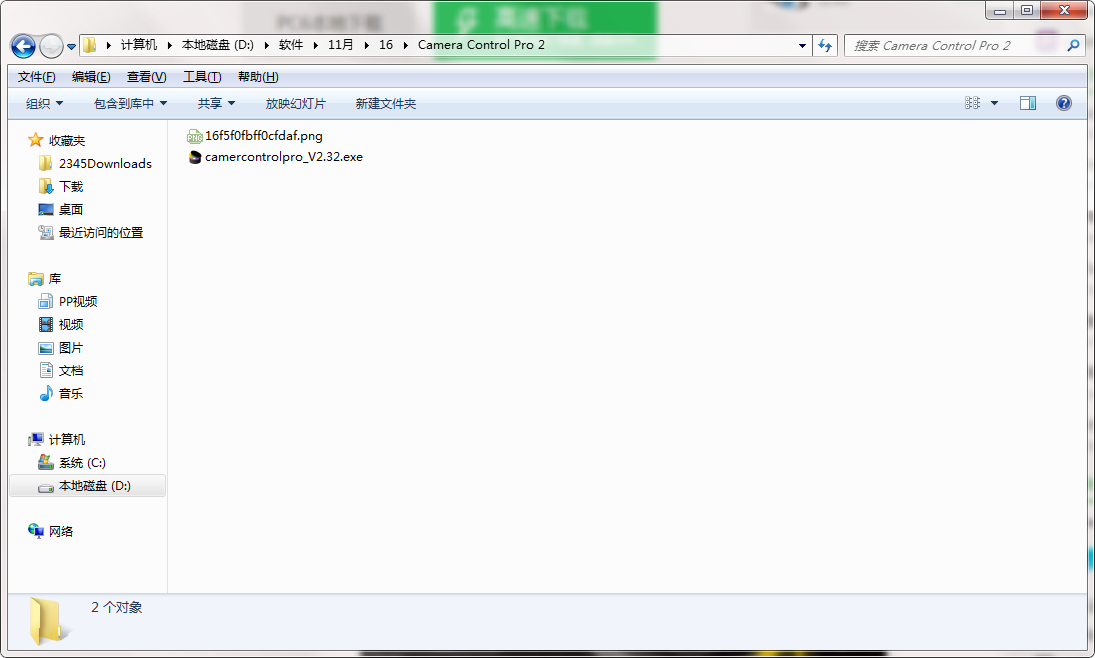This screenshot has width=1095, height=658.
Task: Open the 帮助(H) menu
Action: point(258,77)
